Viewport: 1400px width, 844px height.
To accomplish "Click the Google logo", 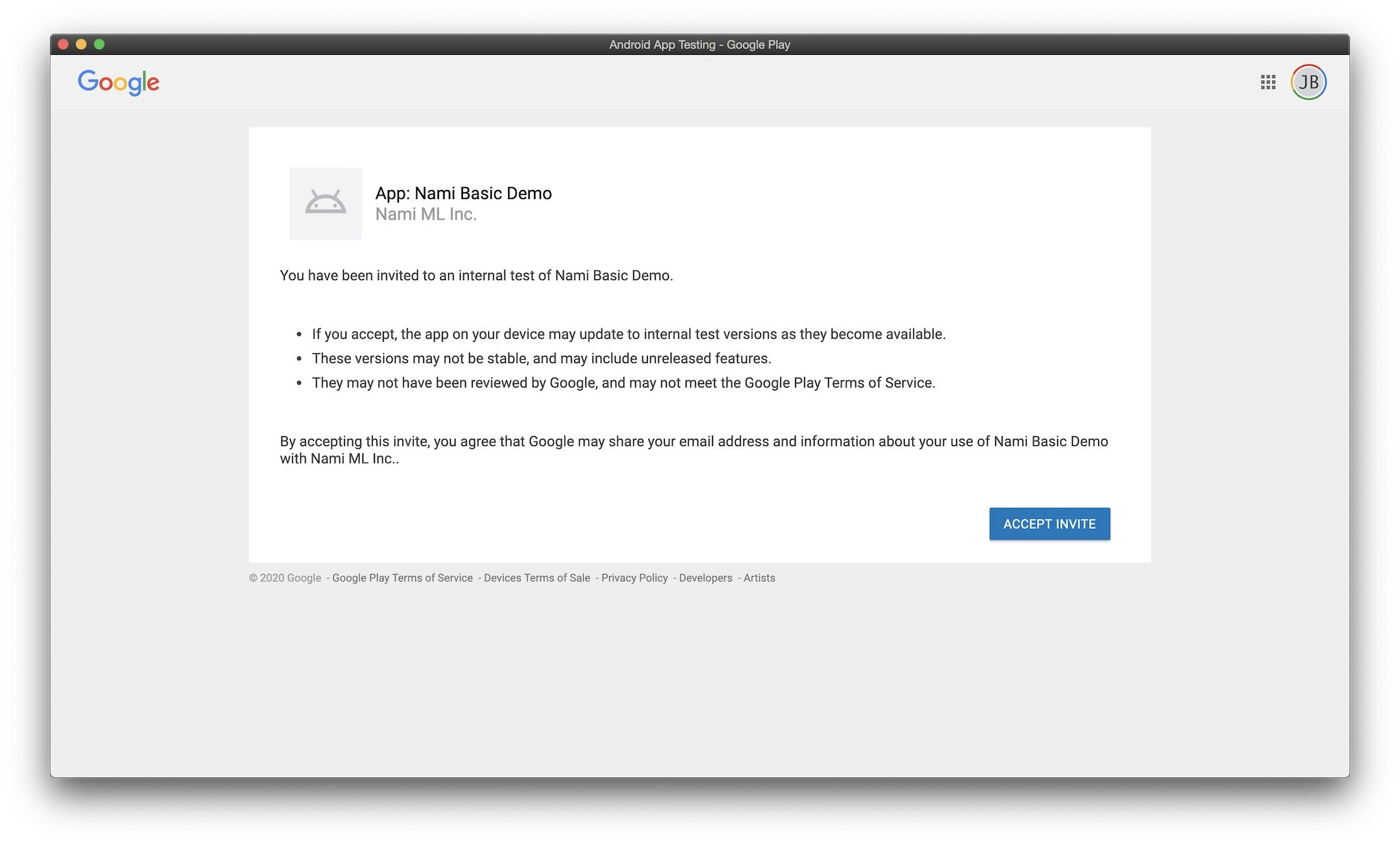I will (x=119, y=82).
